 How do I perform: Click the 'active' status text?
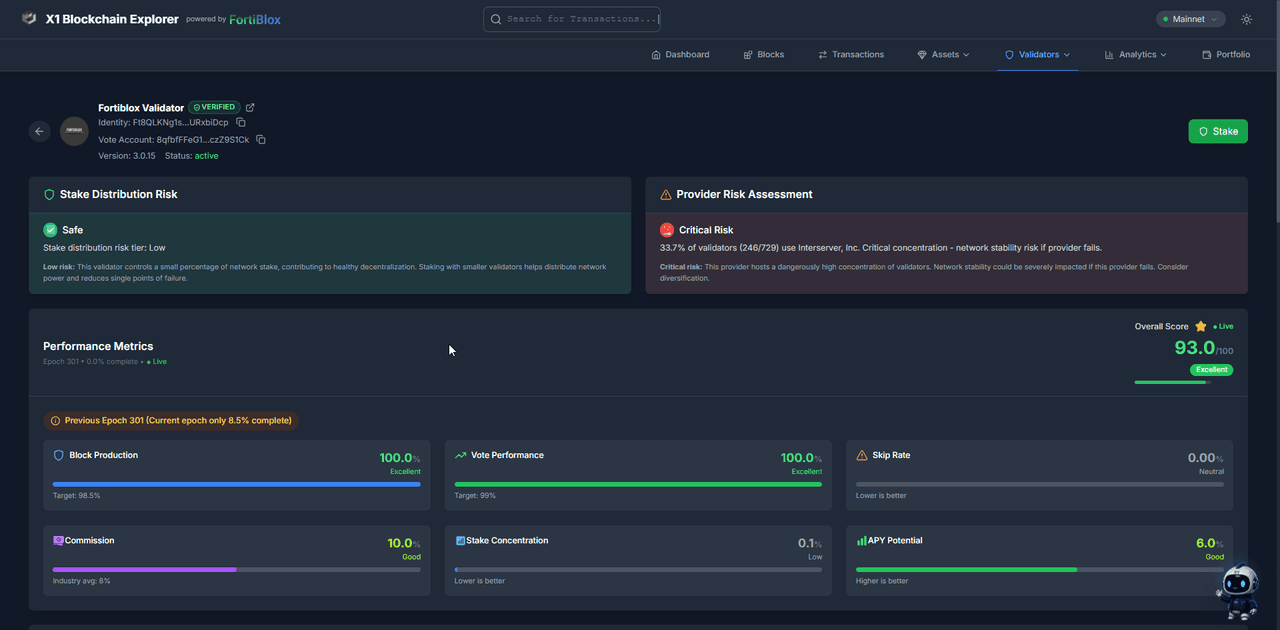(207, 156)
